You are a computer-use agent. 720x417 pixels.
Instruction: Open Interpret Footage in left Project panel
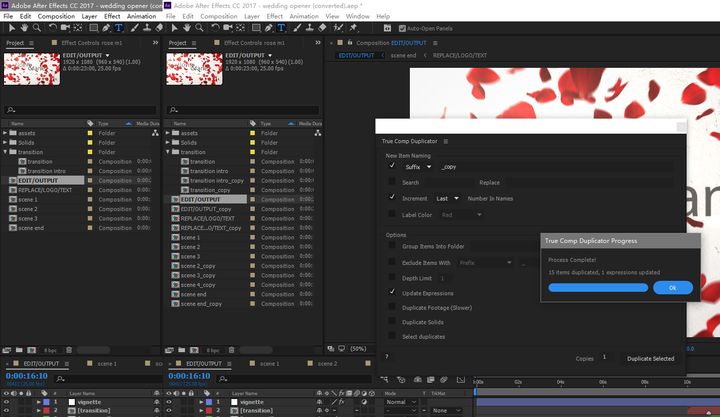tap(6, 350)
